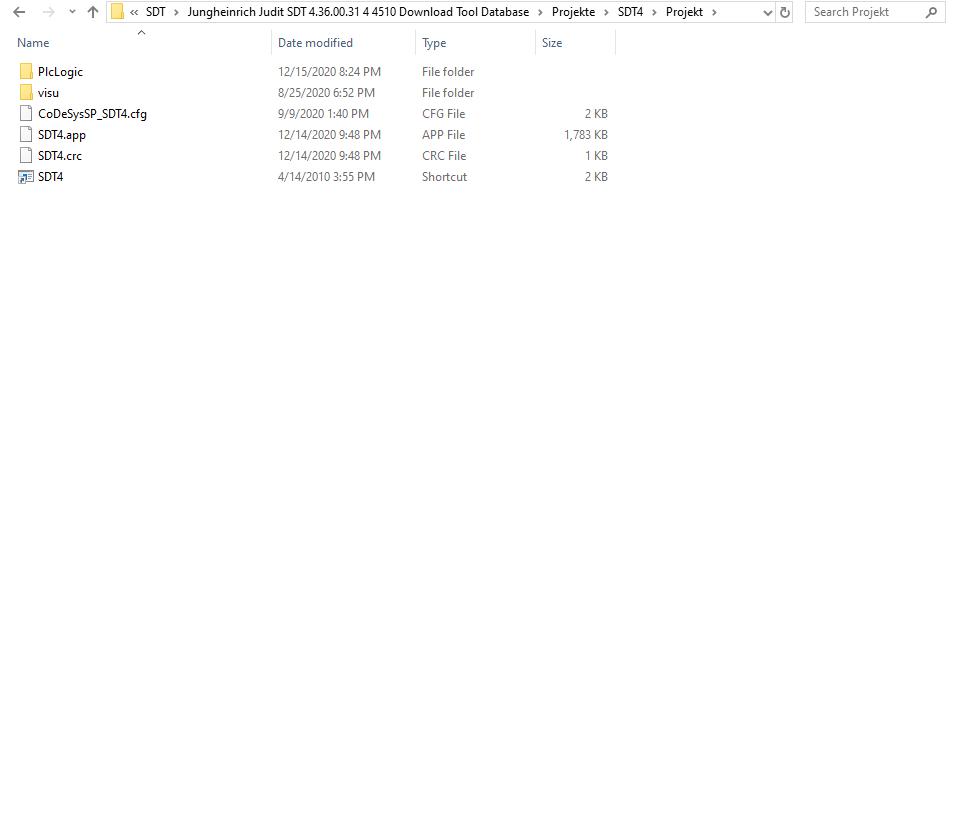The image size is (959, 820).
Task: Sort listing by Size column header
Action: [551, 42]
